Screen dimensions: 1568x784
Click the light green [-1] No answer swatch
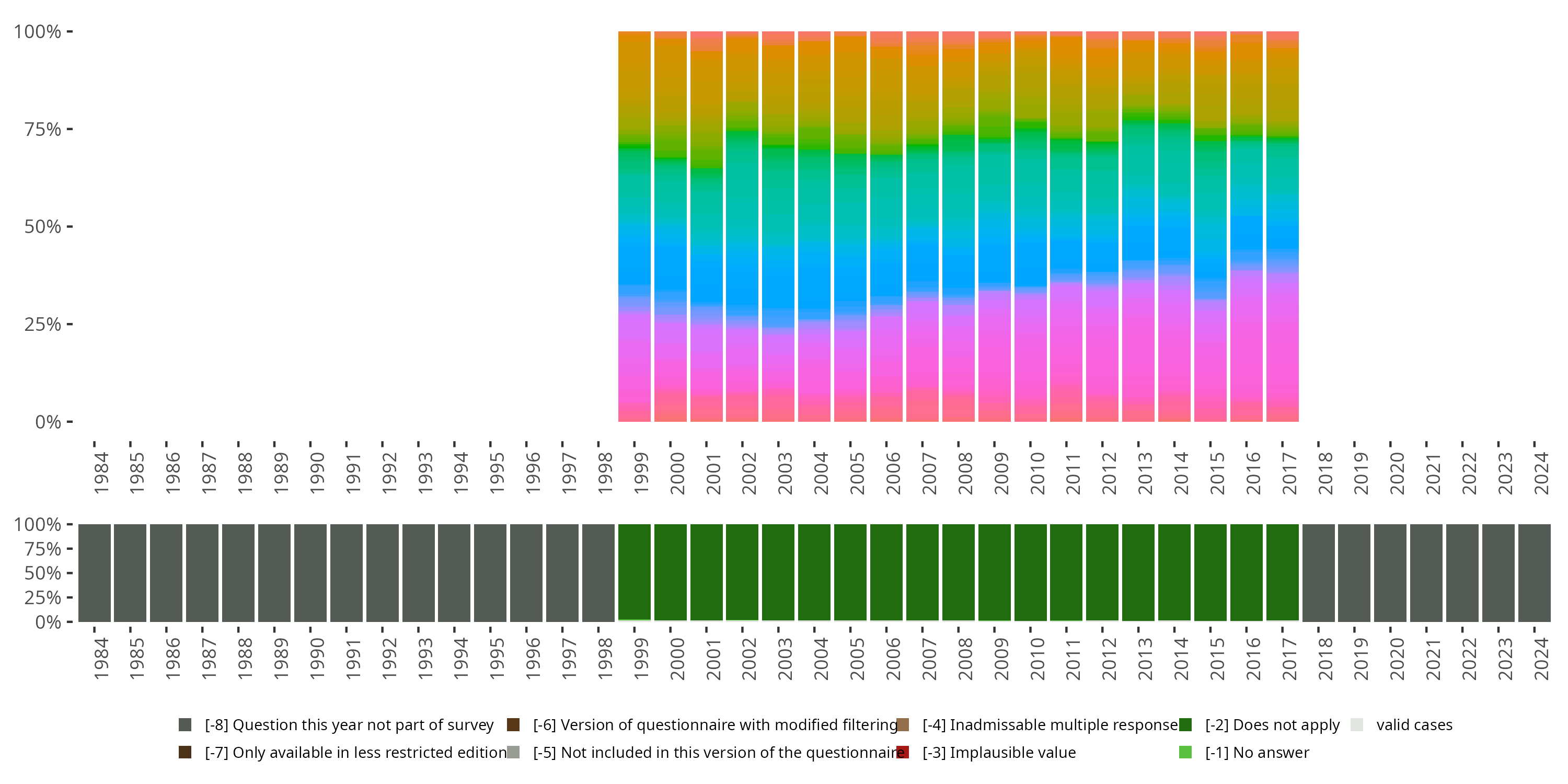[1185, 752]
